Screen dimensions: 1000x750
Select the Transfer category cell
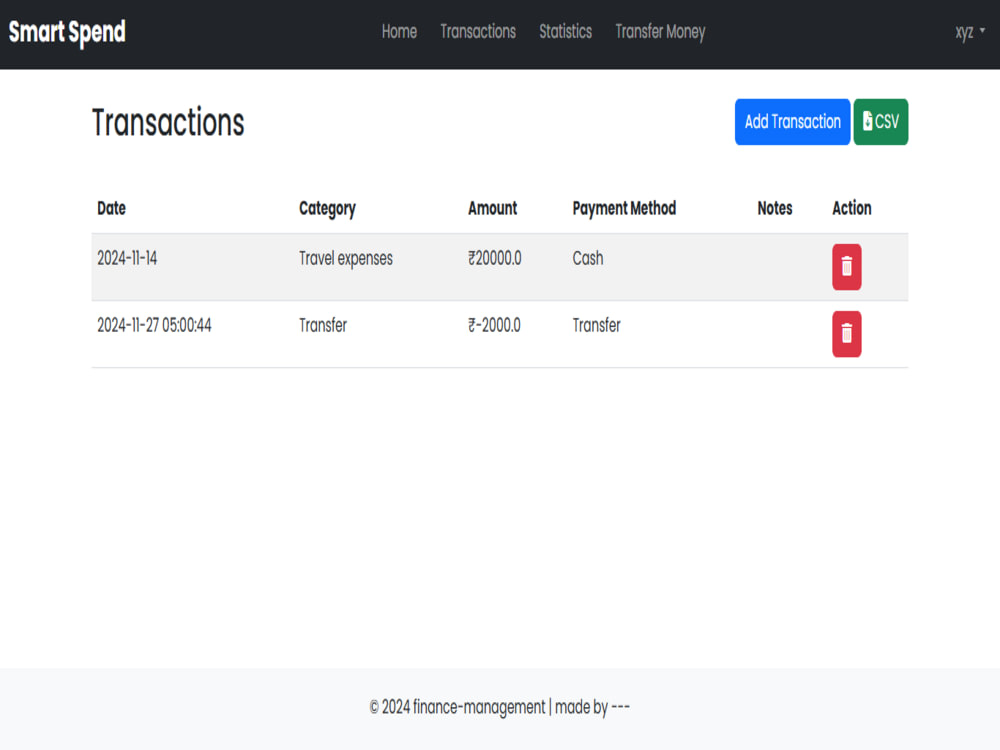coord(323,325)
